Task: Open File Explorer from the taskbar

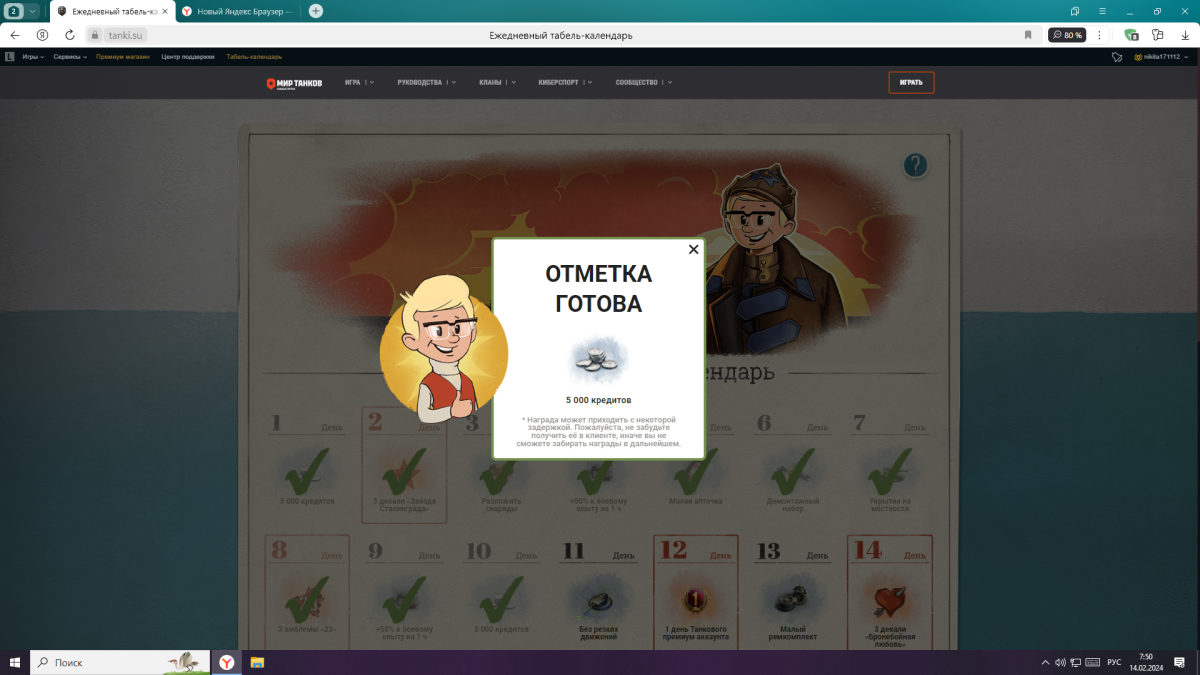Action: (x=257, y=662)
